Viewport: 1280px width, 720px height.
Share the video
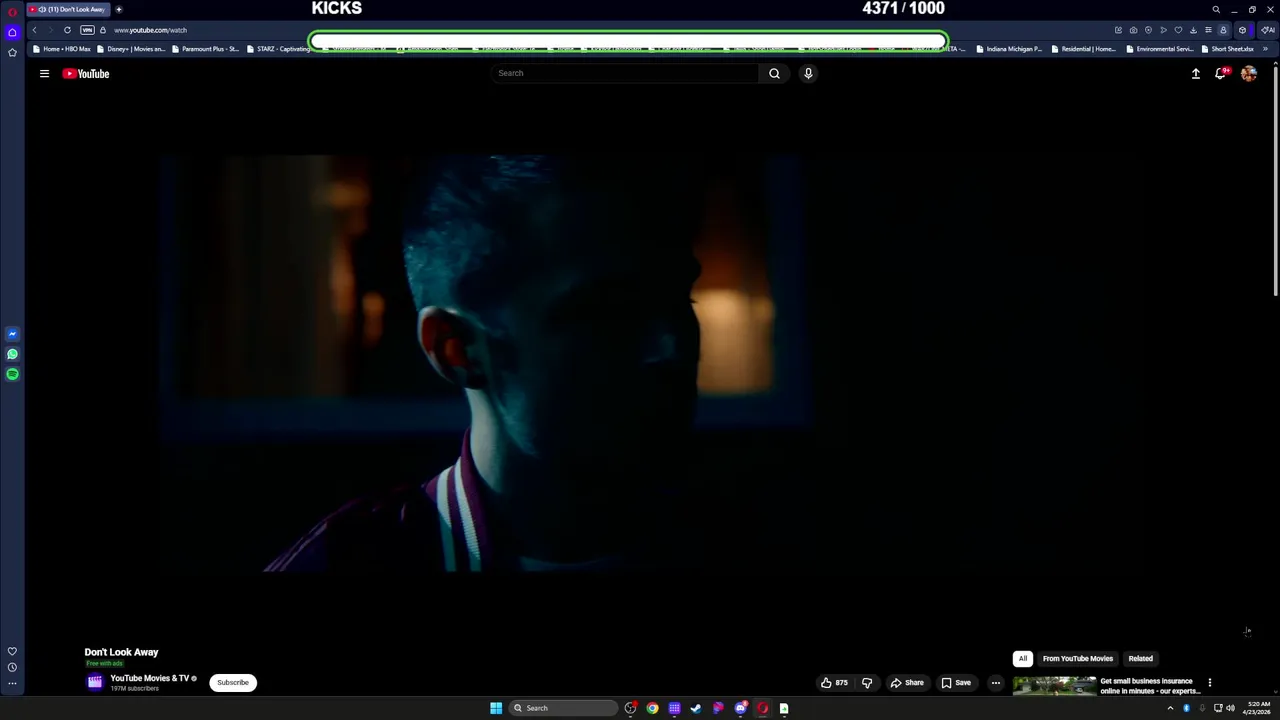tap(907, 683)
